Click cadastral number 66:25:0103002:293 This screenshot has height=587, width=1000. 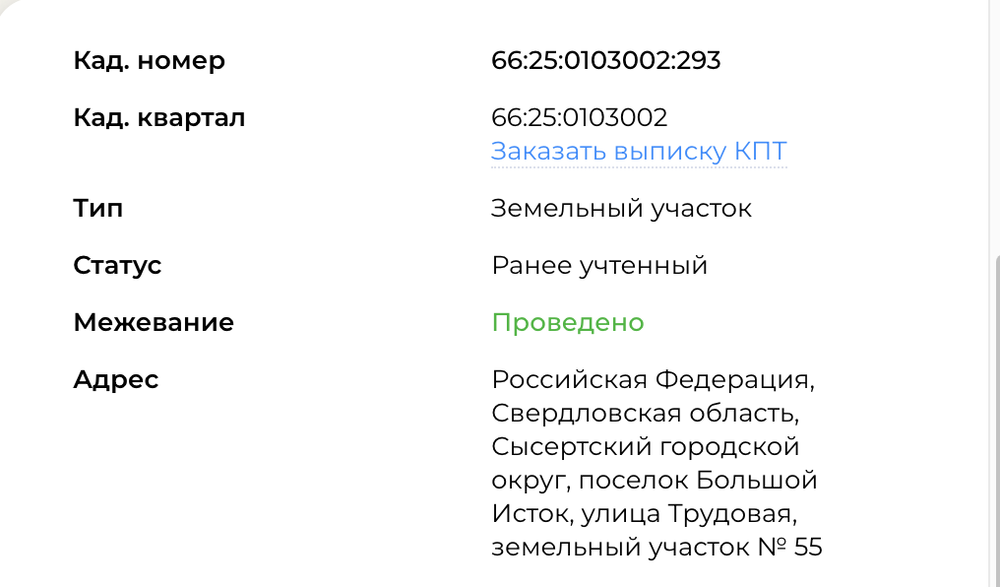click(x=606, y=61)
